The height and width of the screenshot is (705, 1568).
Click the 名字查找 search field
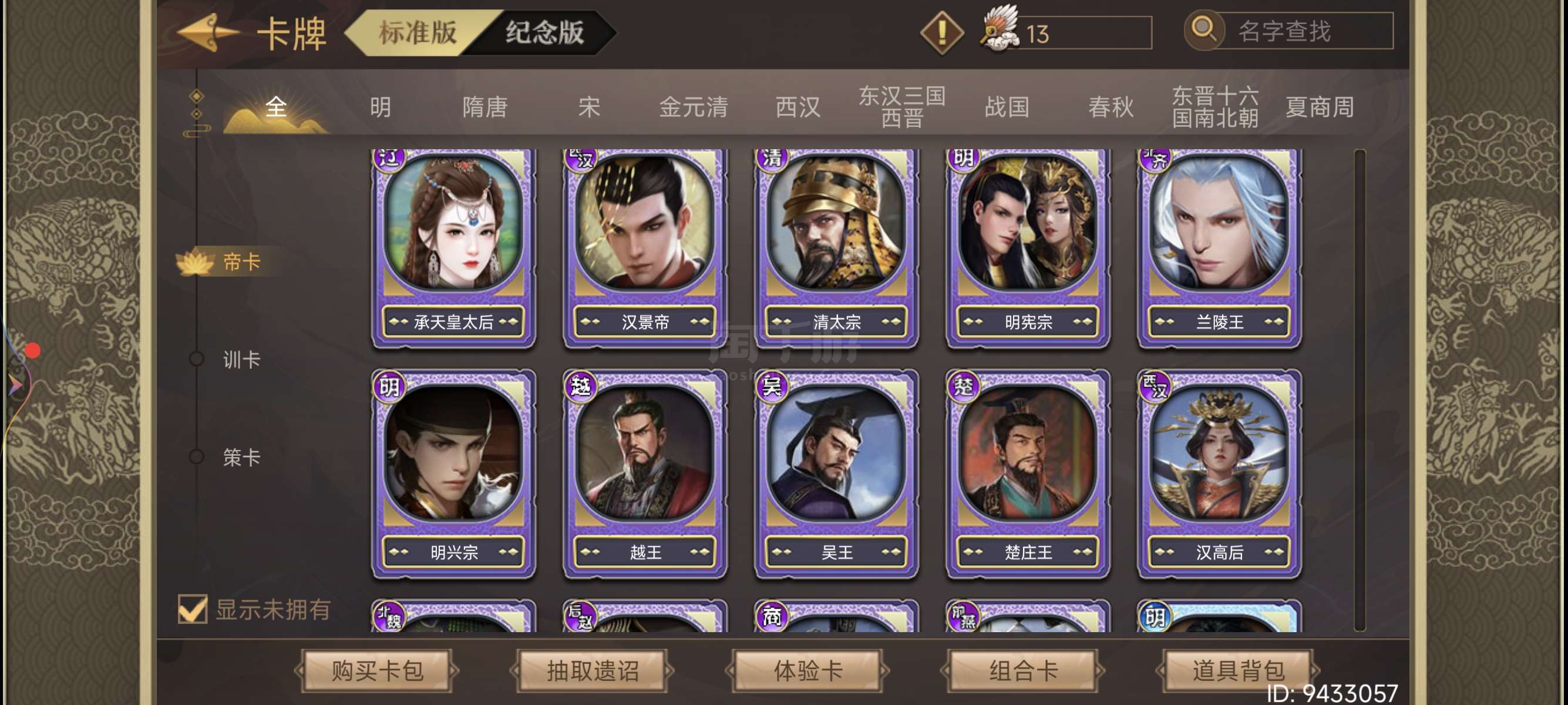click(1303, 31)
